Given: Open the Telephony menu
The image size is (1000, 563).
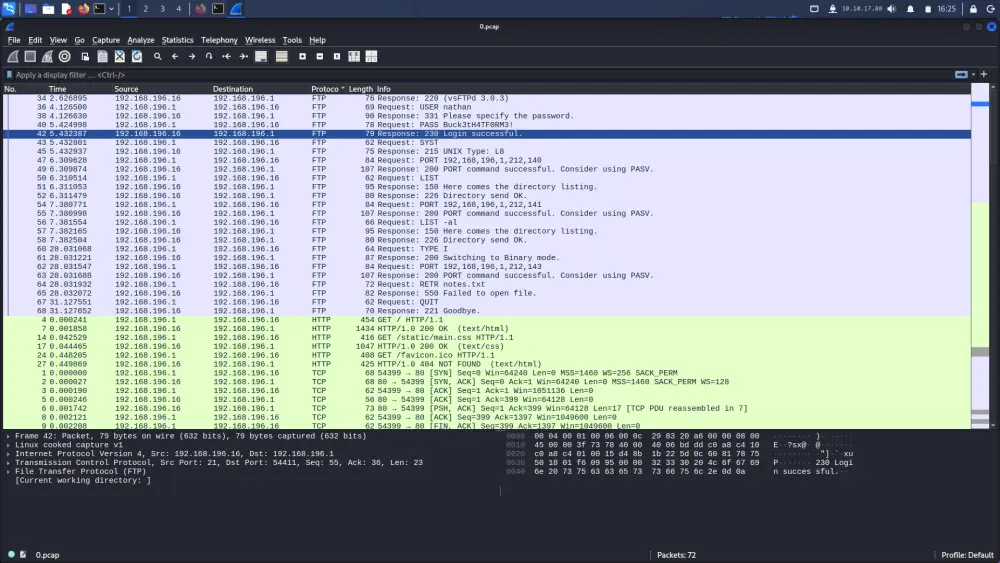Looking at the screenshot, I should tap(219, 40).
